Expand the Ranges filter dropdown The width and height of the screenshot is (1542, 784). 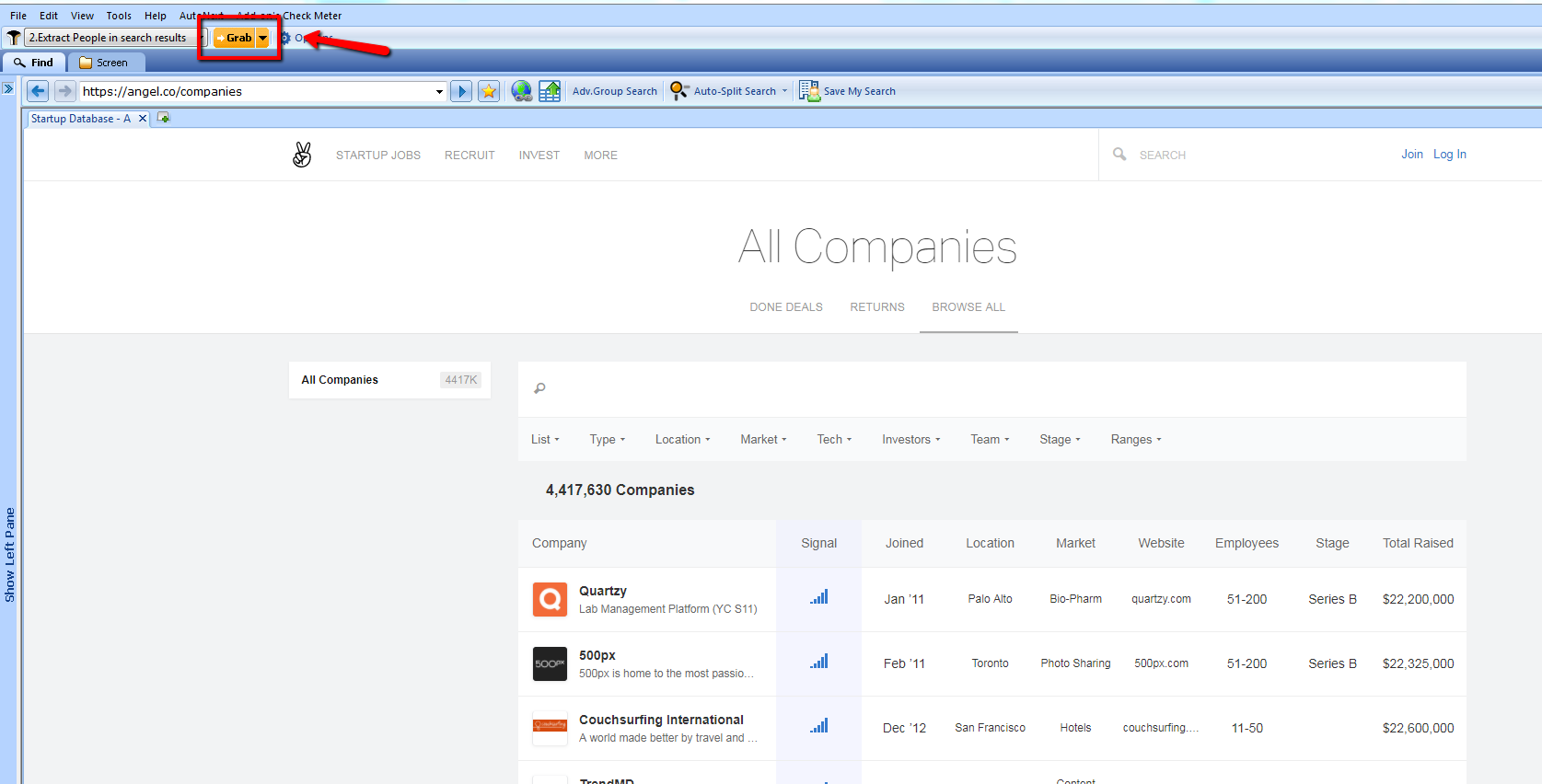[1136, 440]
